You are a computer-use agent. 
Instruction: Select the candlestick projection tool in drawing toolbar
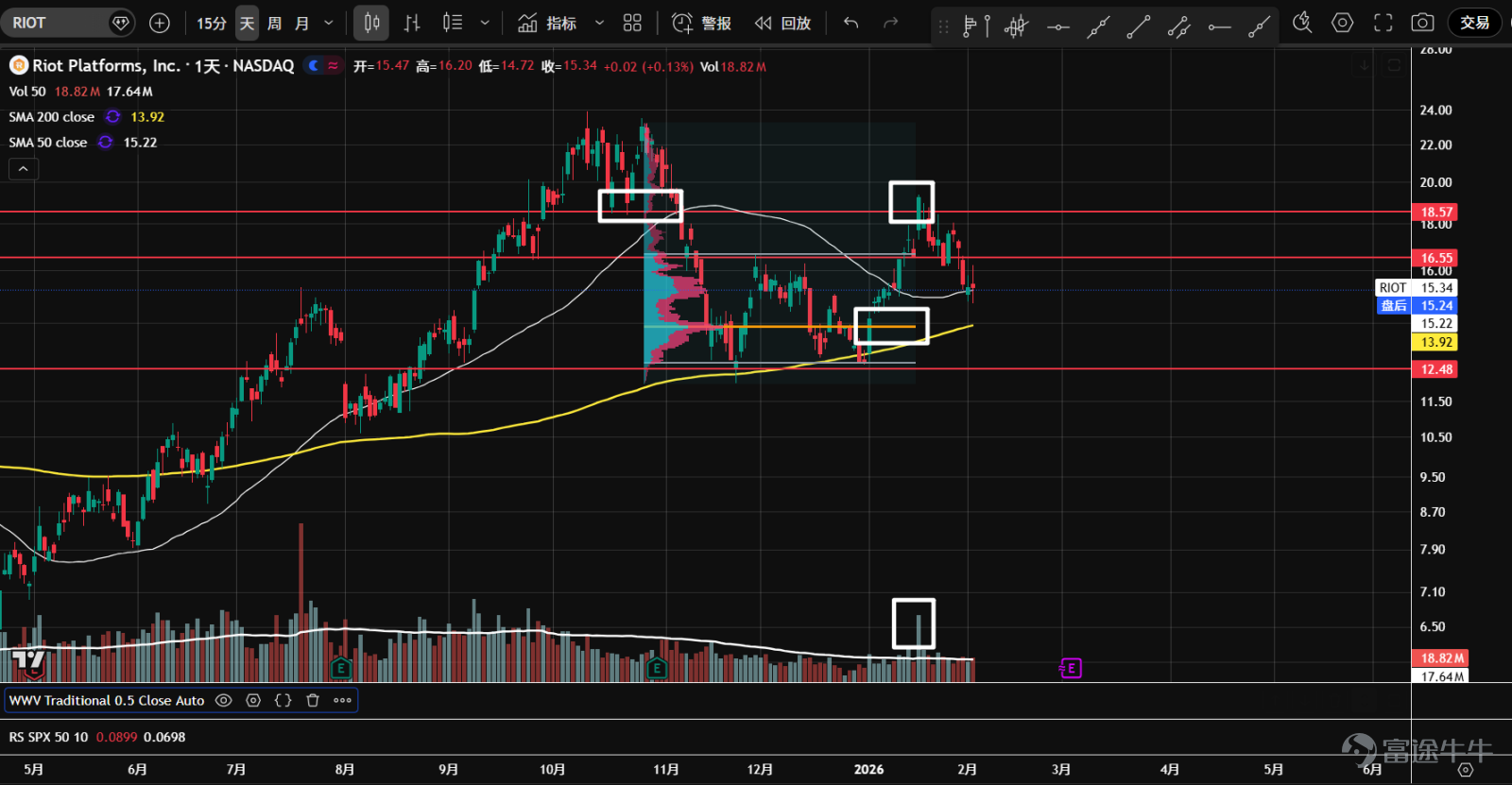click(x=1017, y=26)
